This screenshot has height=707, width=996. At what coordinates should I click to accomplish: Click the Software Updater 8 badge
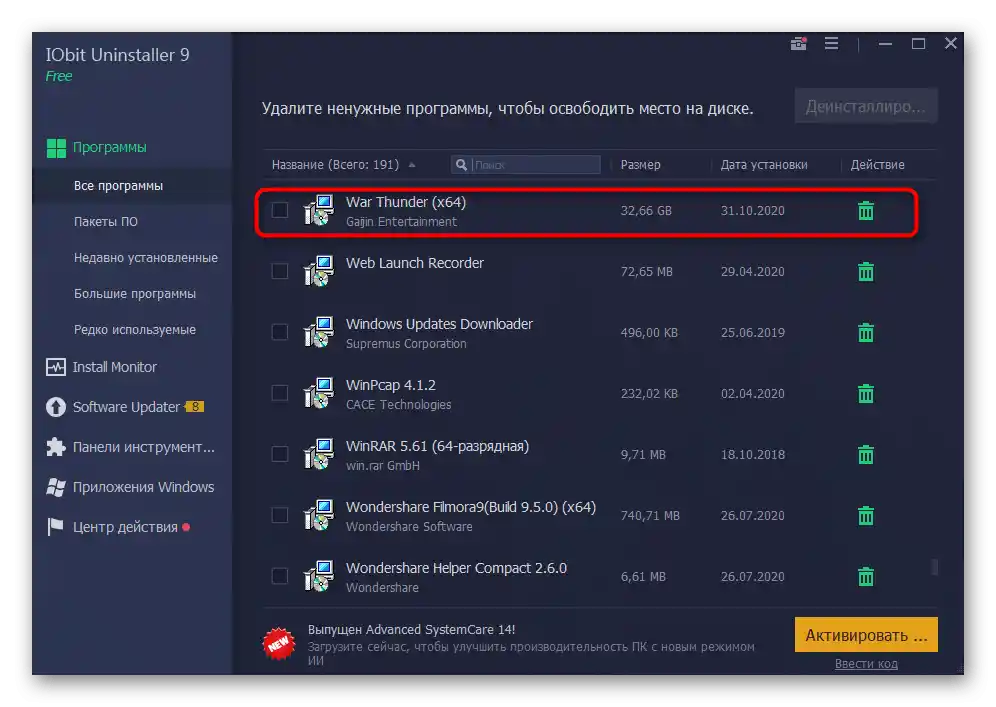tap(194, 407)
